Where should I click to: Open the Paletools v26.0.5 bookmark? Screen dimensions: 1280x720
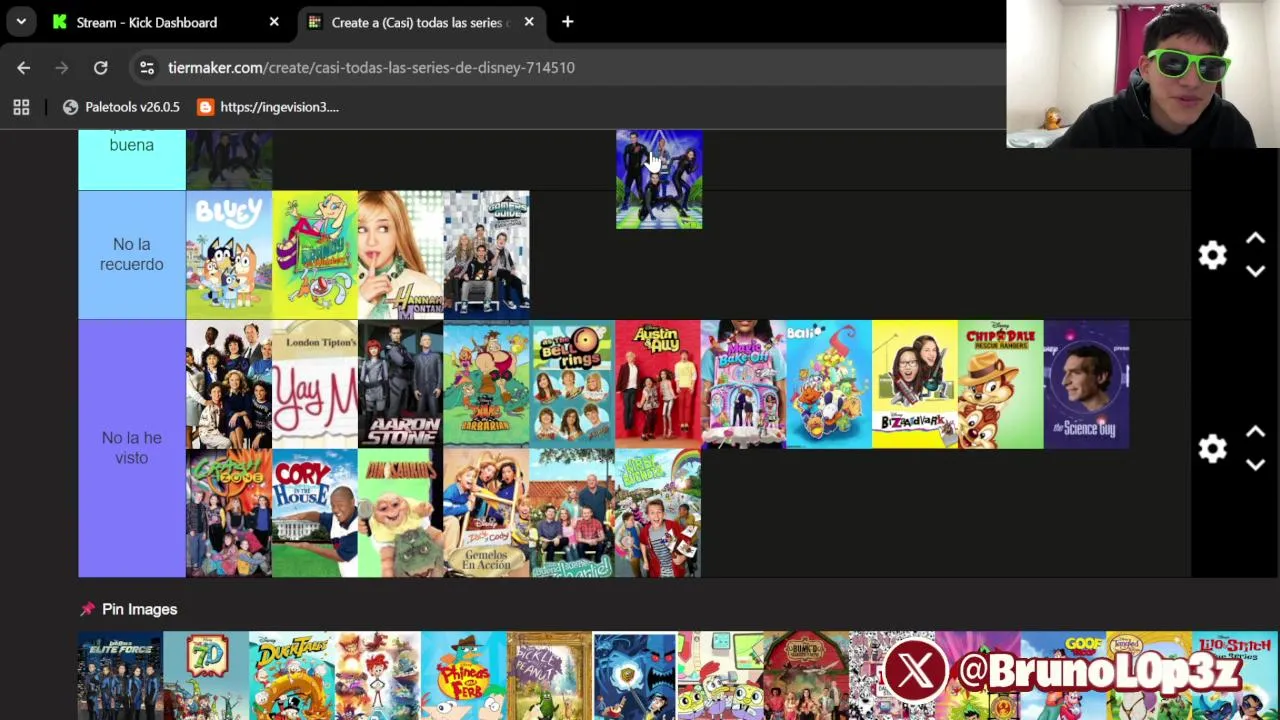pos(121,107)
